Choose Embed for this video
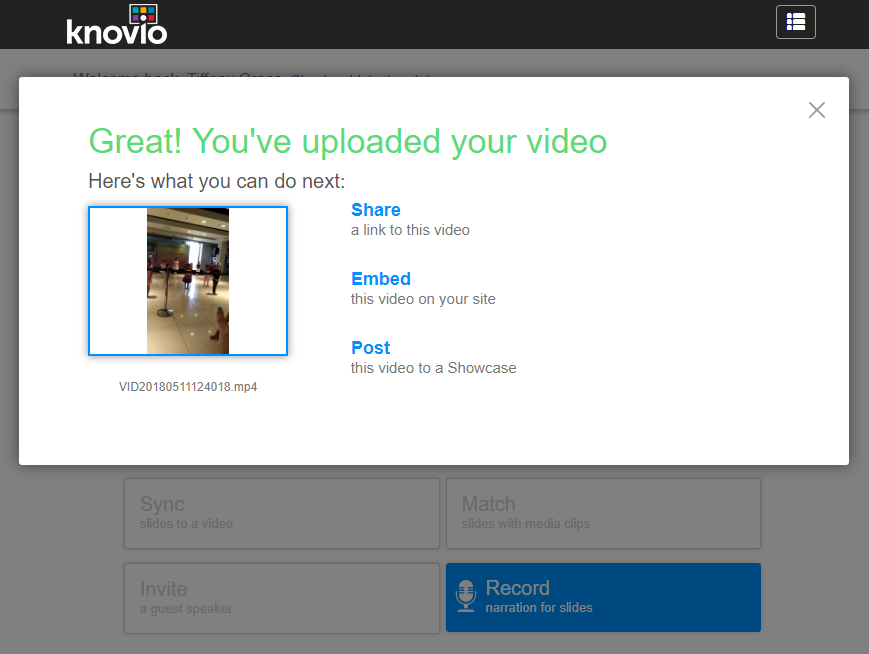Image resolution: width=869 pixels, height=654 pixels. [380, 279]
